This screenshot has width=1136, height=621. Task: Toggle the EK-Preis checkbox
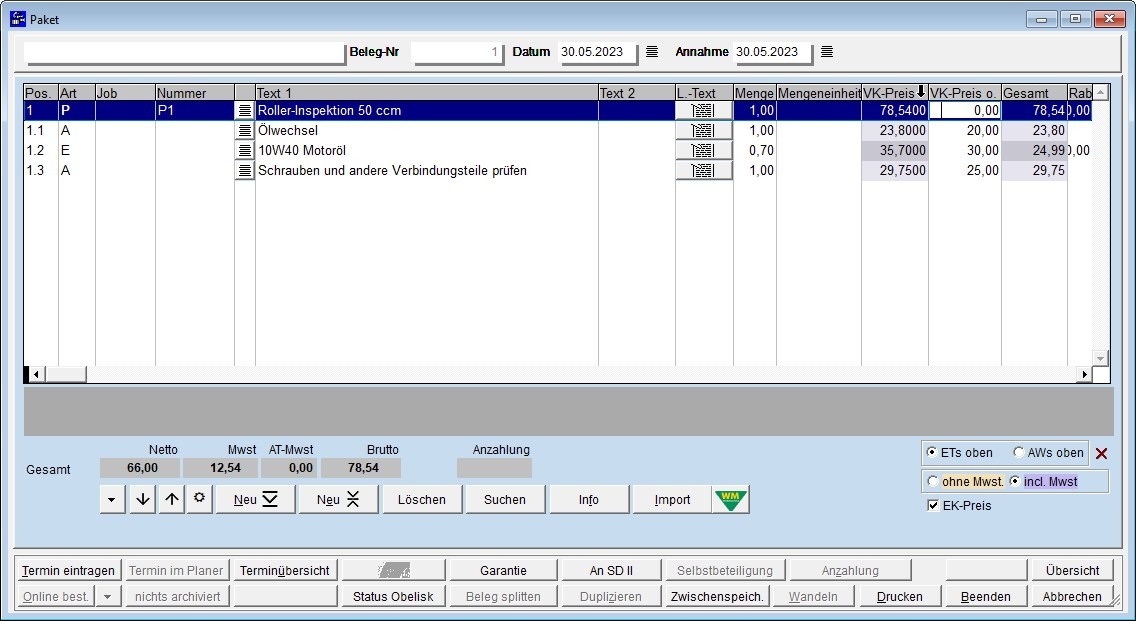coord(933,505)
